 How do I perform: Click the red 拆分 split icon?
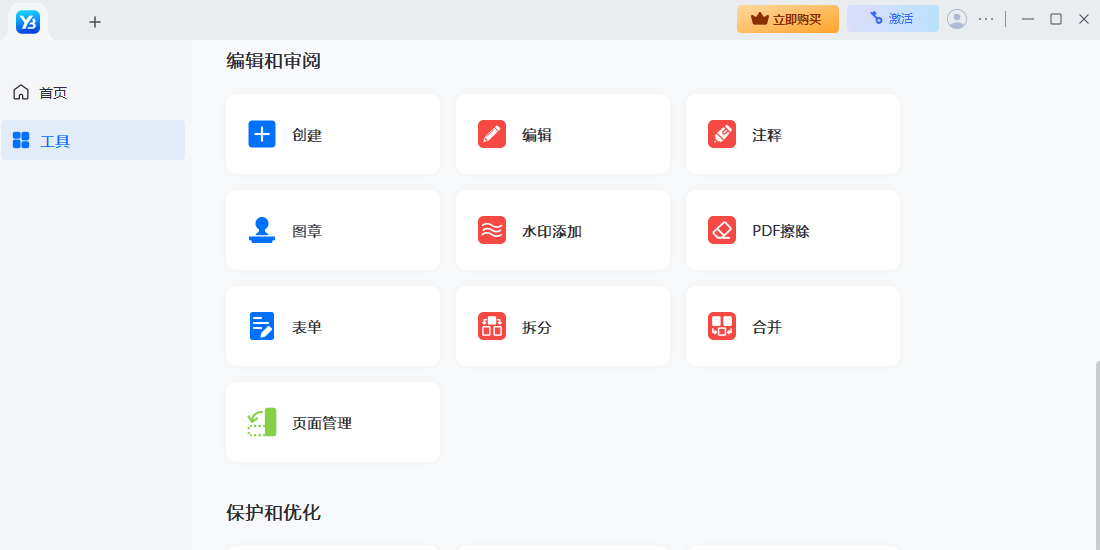(492, 326)
